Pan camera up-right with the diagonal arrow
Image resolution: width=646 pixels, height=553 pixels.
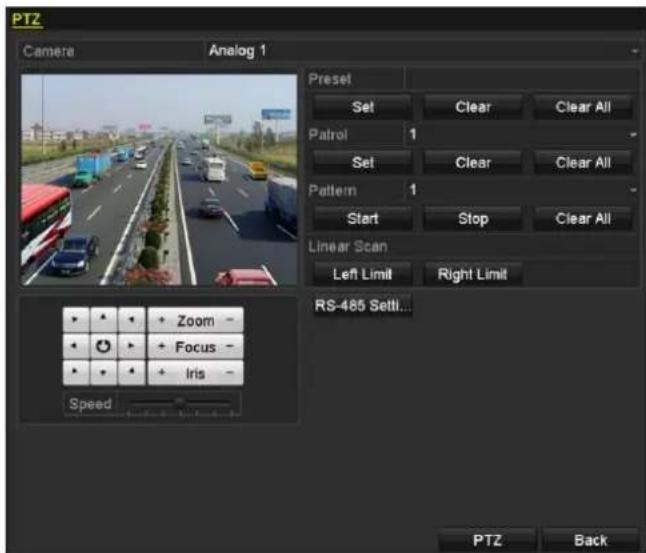tap(131, 319)
